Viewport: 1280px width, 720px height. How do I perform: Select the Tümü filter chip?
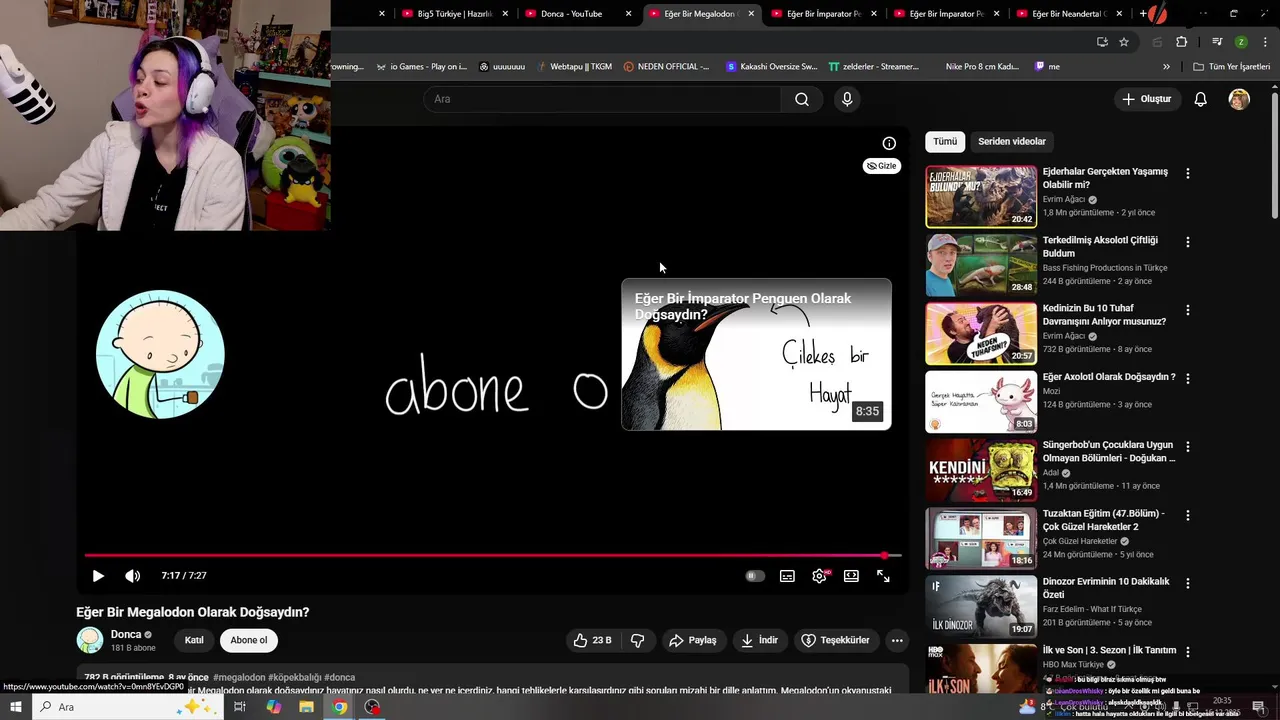click(x=945, y=141)
